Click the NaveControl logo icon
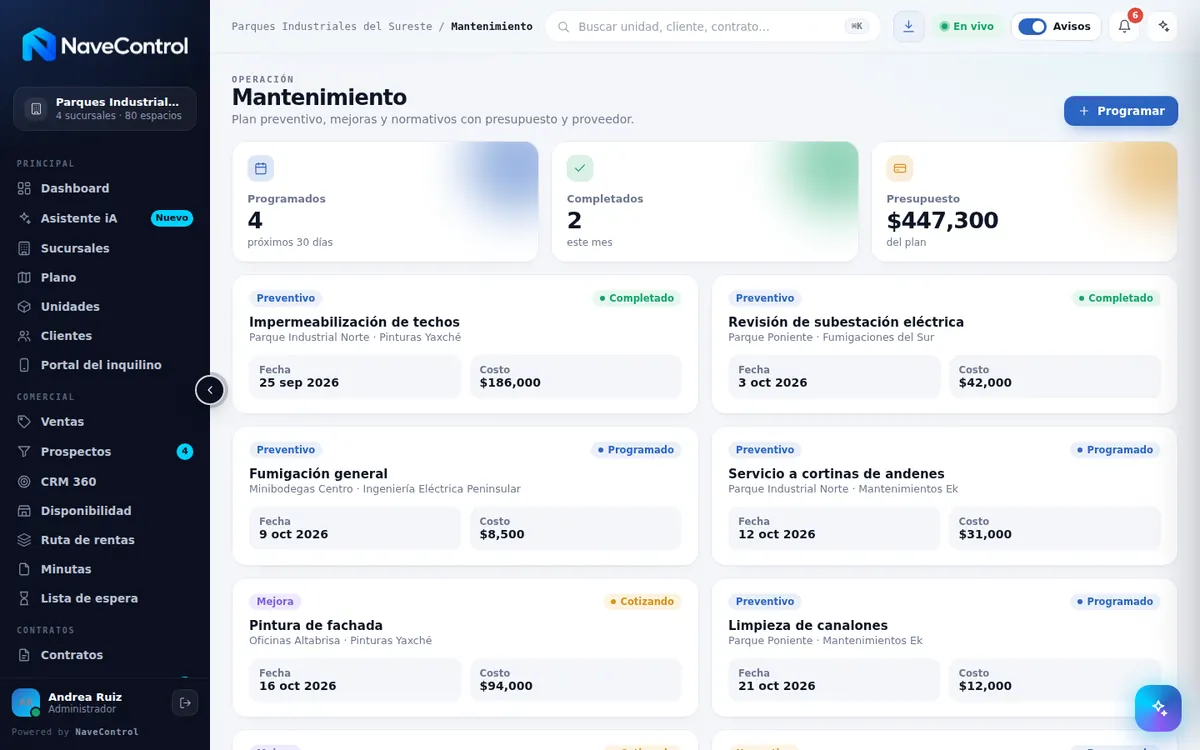This screenshot has height=750, width=1200. (39, 45)
